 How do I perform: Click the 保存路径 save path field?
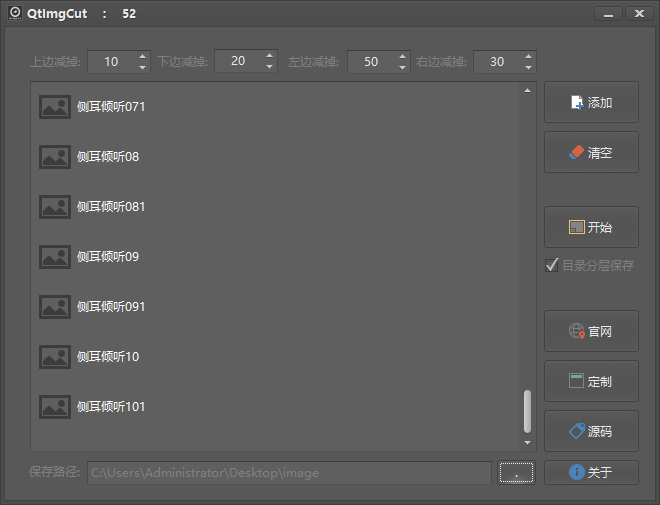289,473
